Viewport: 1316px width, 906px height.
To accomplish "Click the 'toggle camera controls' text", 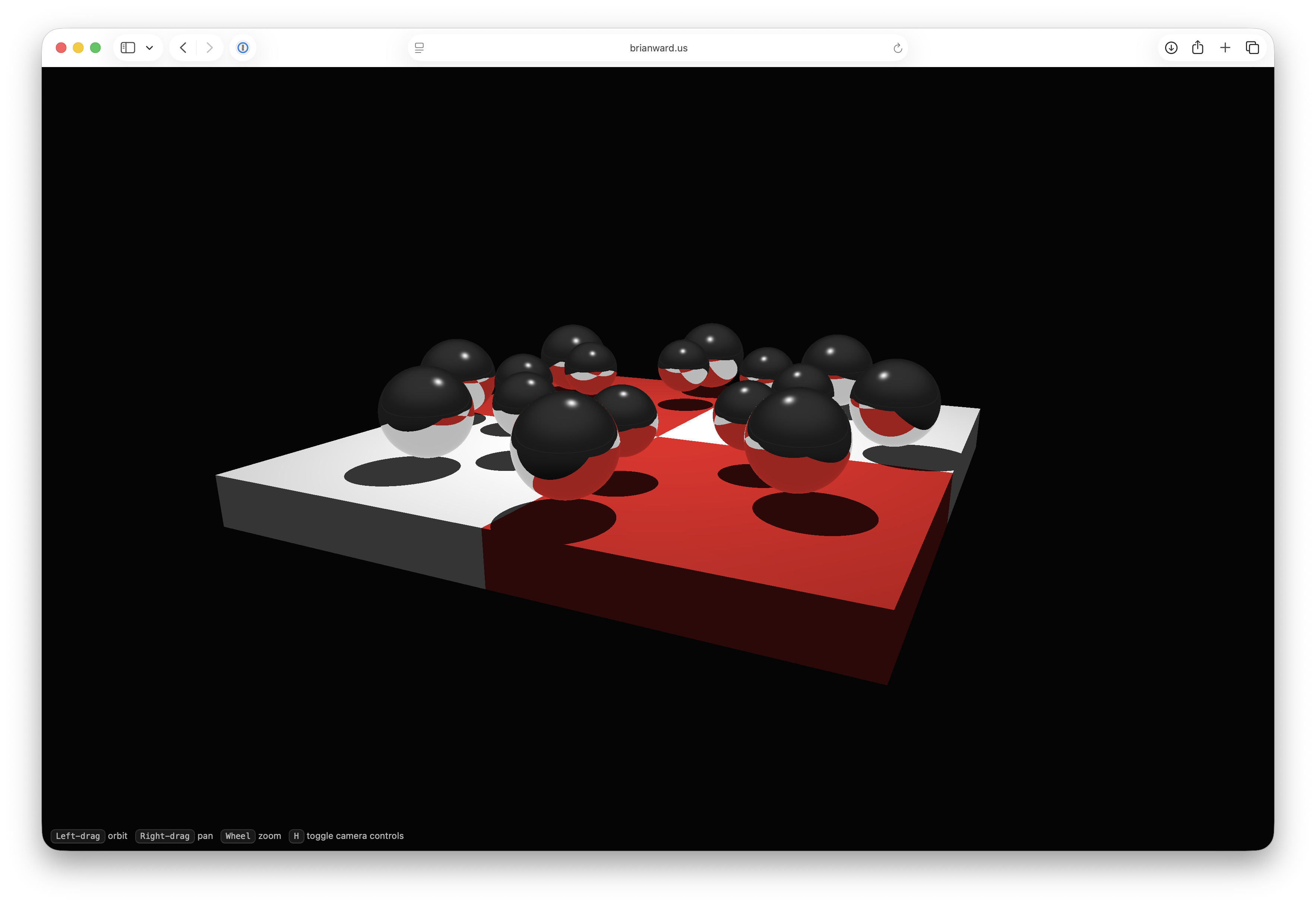I will pyautogui.click(x=355, y=836).
